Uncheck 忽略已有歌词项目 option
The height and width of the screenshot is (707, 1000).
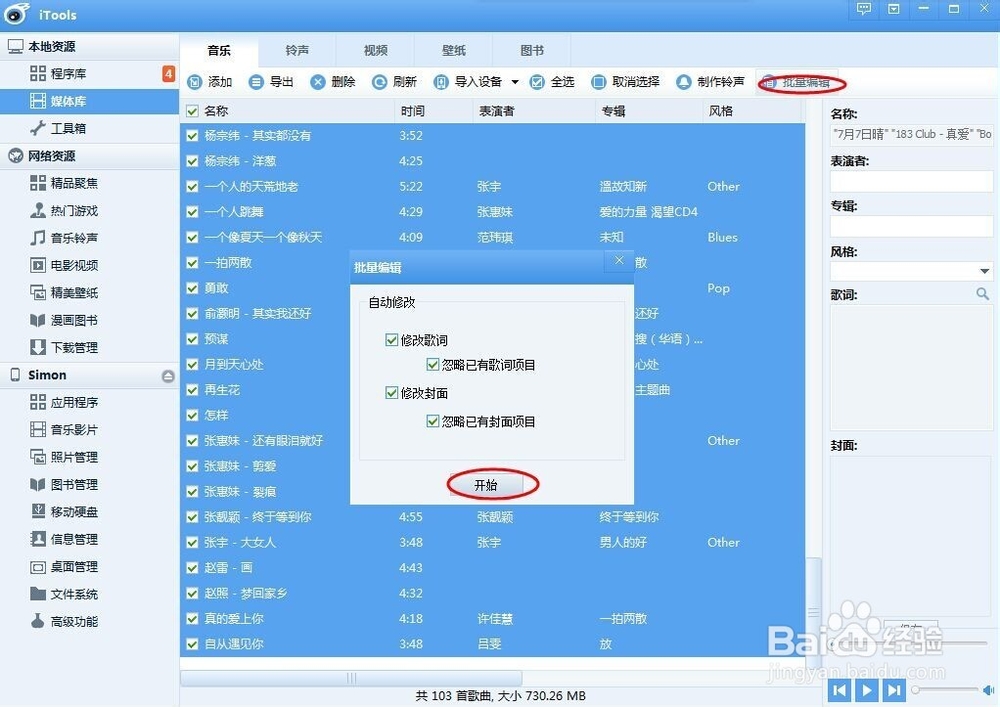(x=432, y=365)
